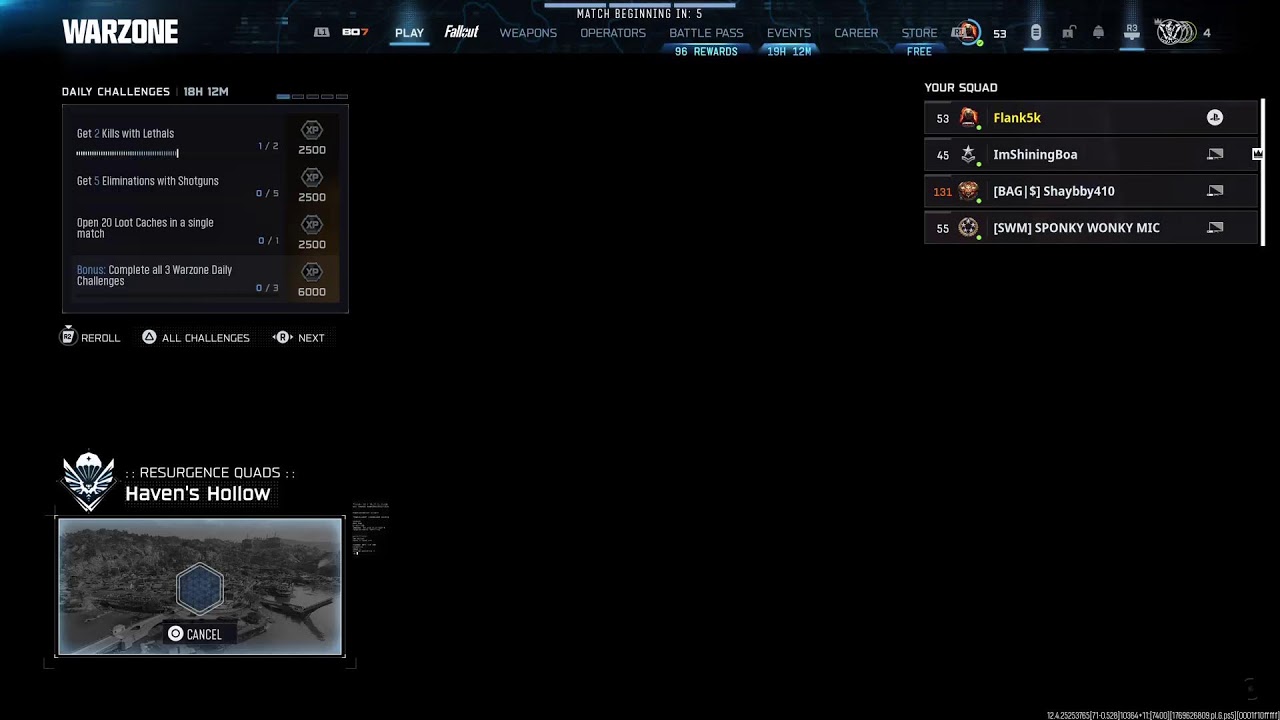1280x720 pixels.
Task: Click the R3 social menu icon
Action: (x=1132, y=33)
